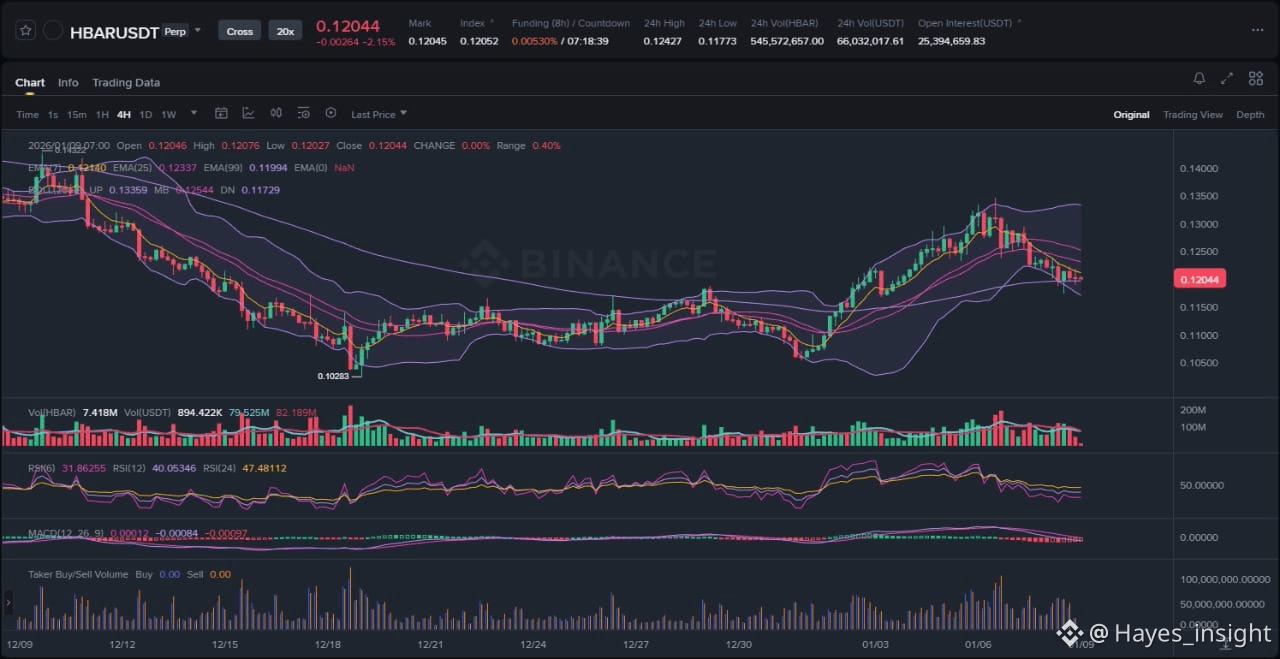The height and width of the screenshot is (659, 1280).
Task: Click the 24h Low value 0.11773
Action: click(717, 41)
